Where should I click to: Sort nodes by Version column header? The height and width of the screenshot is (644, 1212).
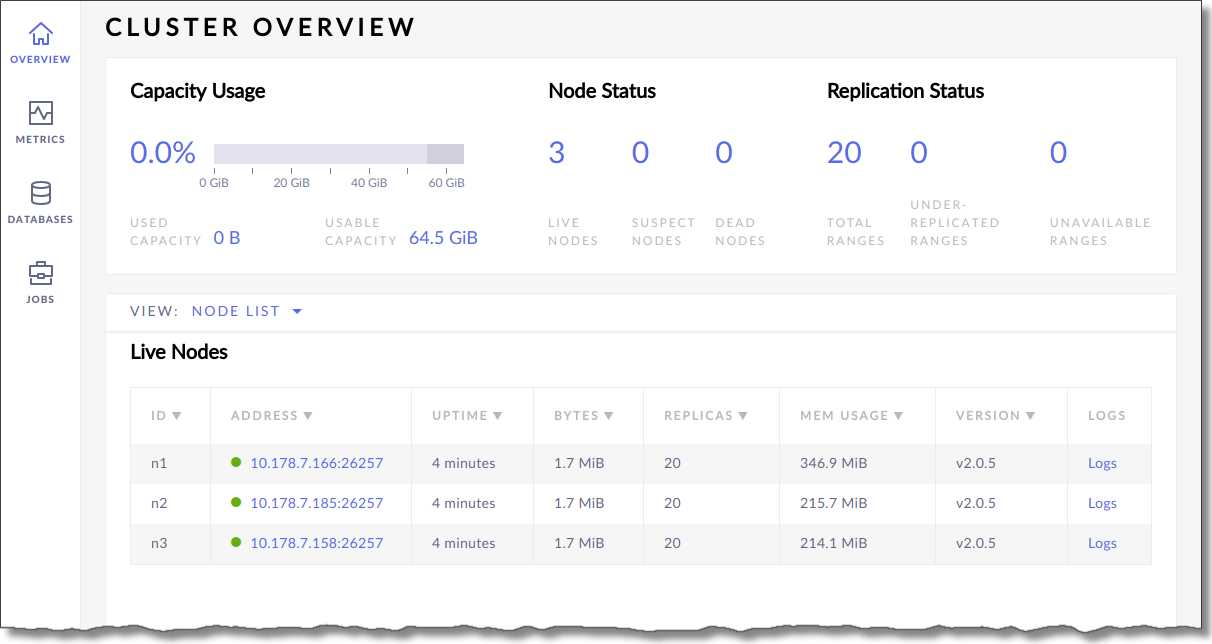coord(994,415)
